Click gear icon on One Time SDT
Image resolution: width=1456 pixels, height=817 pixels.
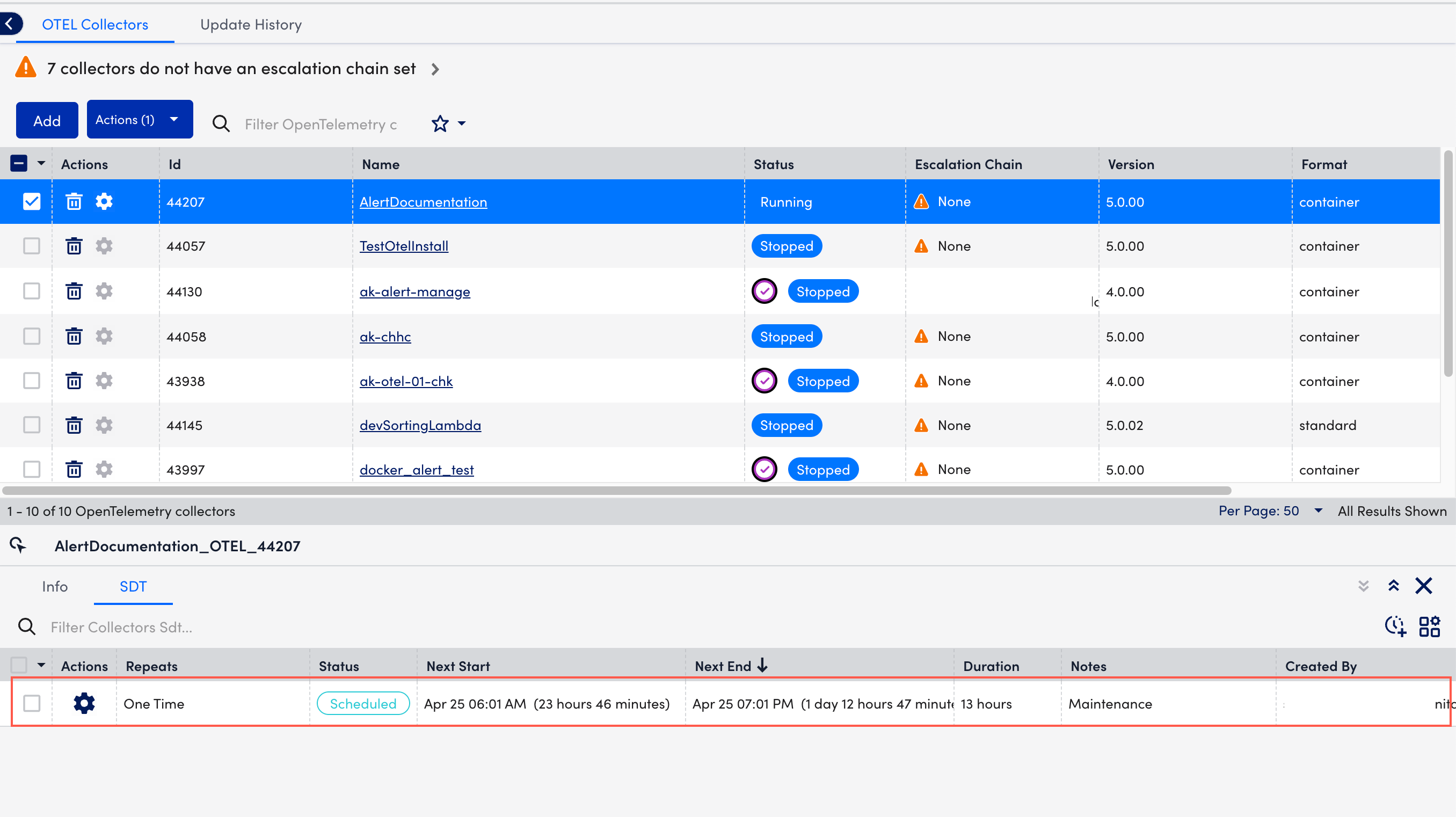click(x=84, y=703)
